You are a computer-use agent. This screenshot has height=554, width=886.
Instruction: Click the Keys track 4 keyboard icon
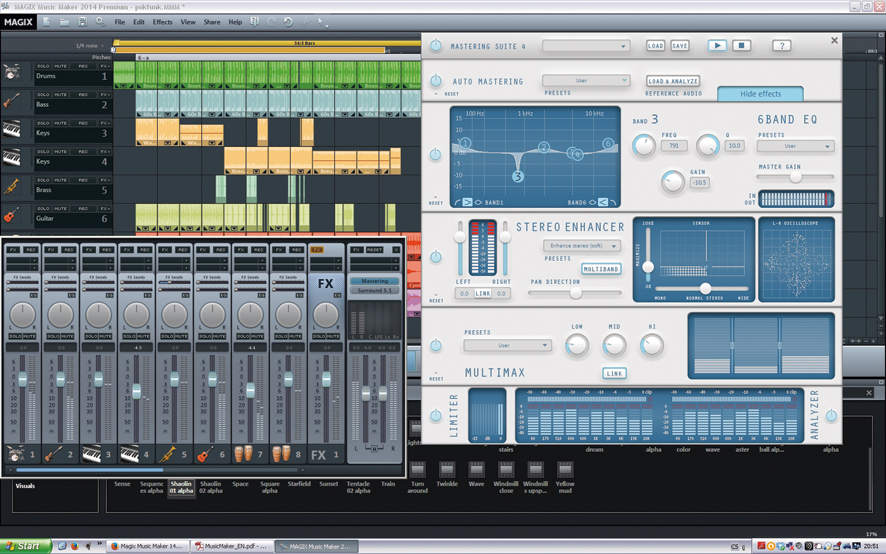11,158
